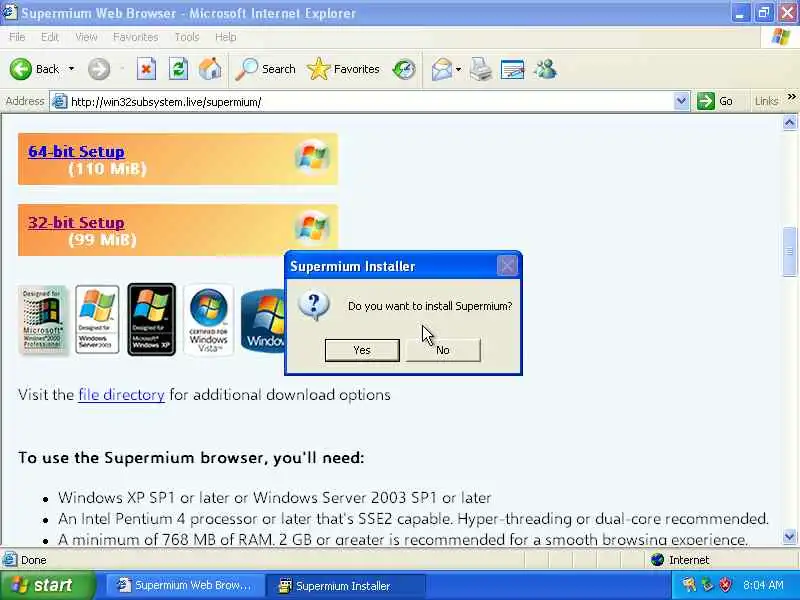The image size is (800, 600).
Task: Decline install by clicking No
Action: pos(443,350)
